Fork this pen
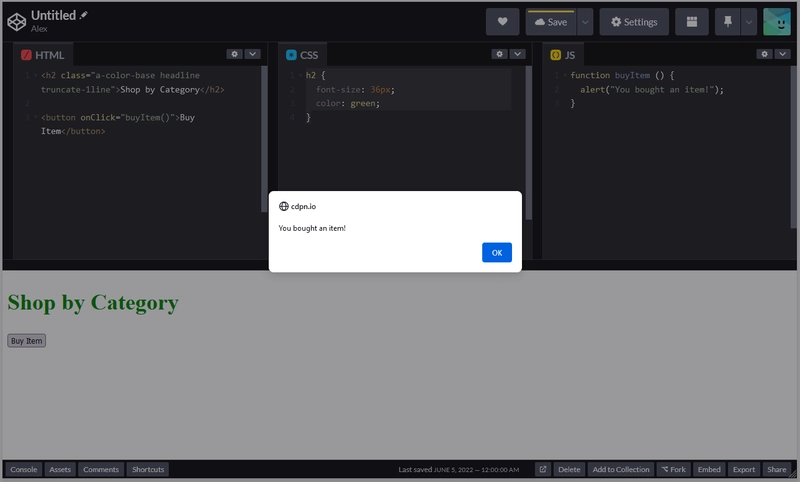Image resolution: width=800 pixels, height=482 pixels. [673, 469]
